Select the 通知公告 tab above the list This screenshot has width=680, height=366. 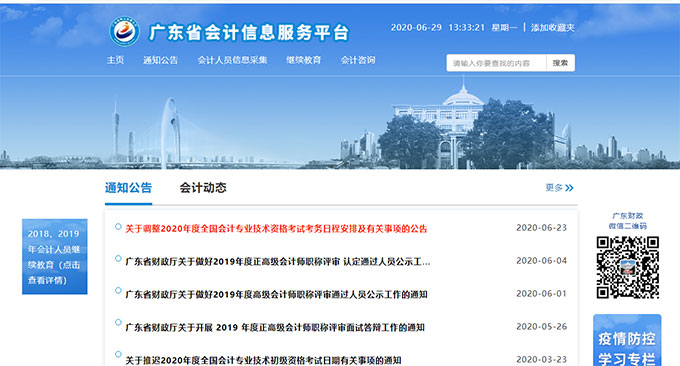[x=128, y=188]
